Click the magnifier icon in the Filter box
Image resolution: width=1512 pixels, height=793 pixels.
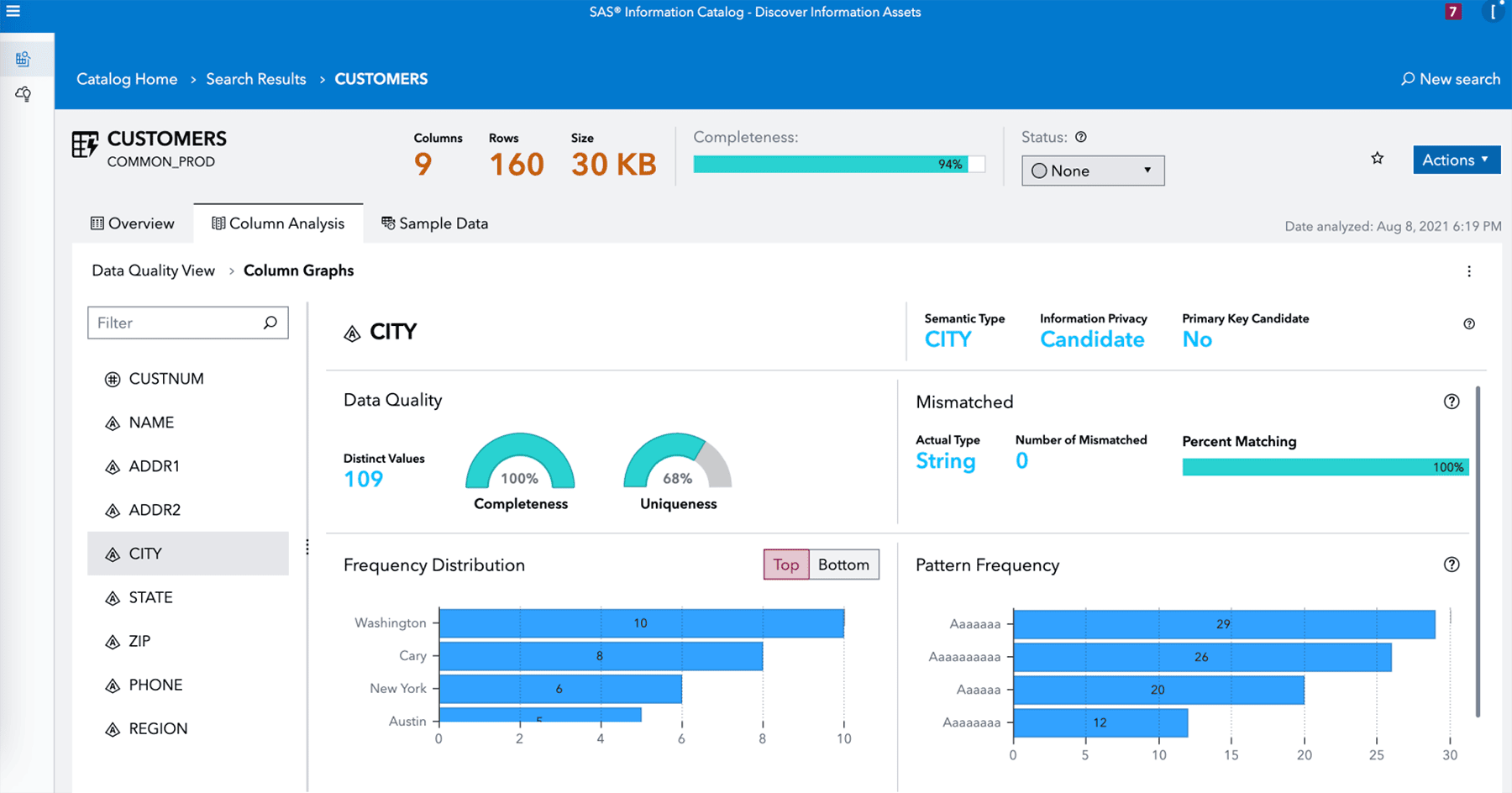pyautogui.click(x=270, y=323)
